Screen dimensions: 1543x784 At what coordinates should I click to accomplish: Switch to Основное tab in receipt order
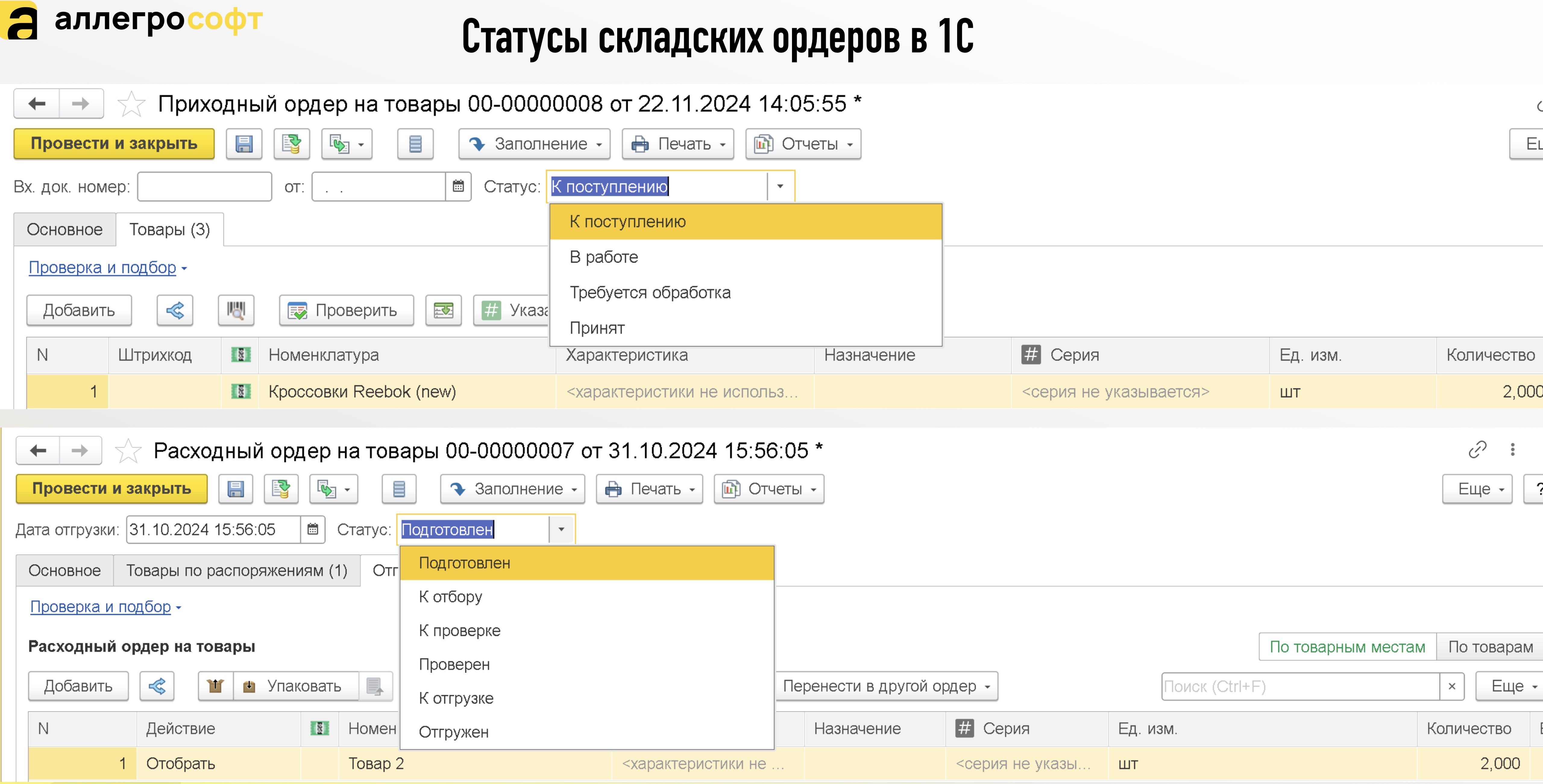(x=65, y=229)
